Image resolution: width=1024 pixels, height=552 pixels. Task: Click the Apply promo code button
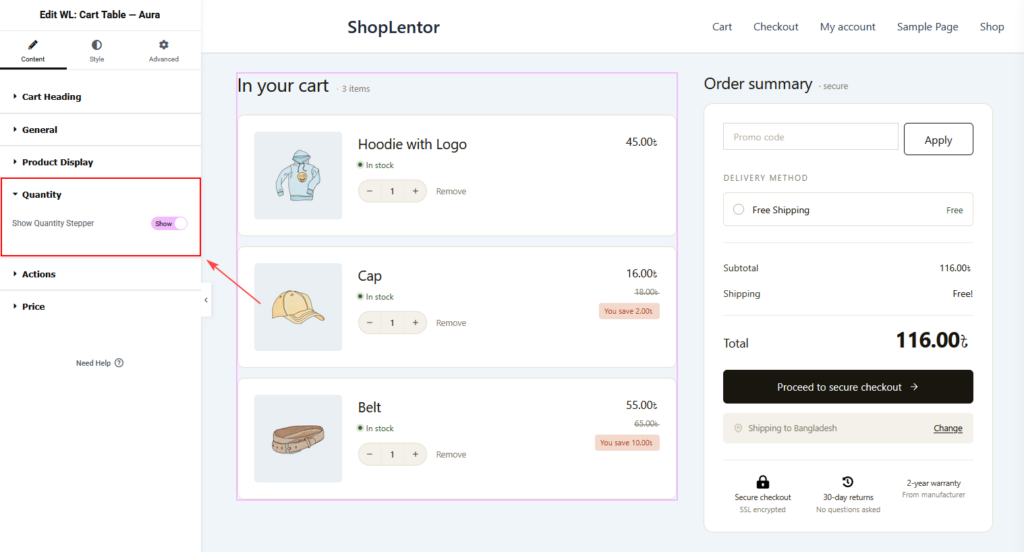coord(938,139)
